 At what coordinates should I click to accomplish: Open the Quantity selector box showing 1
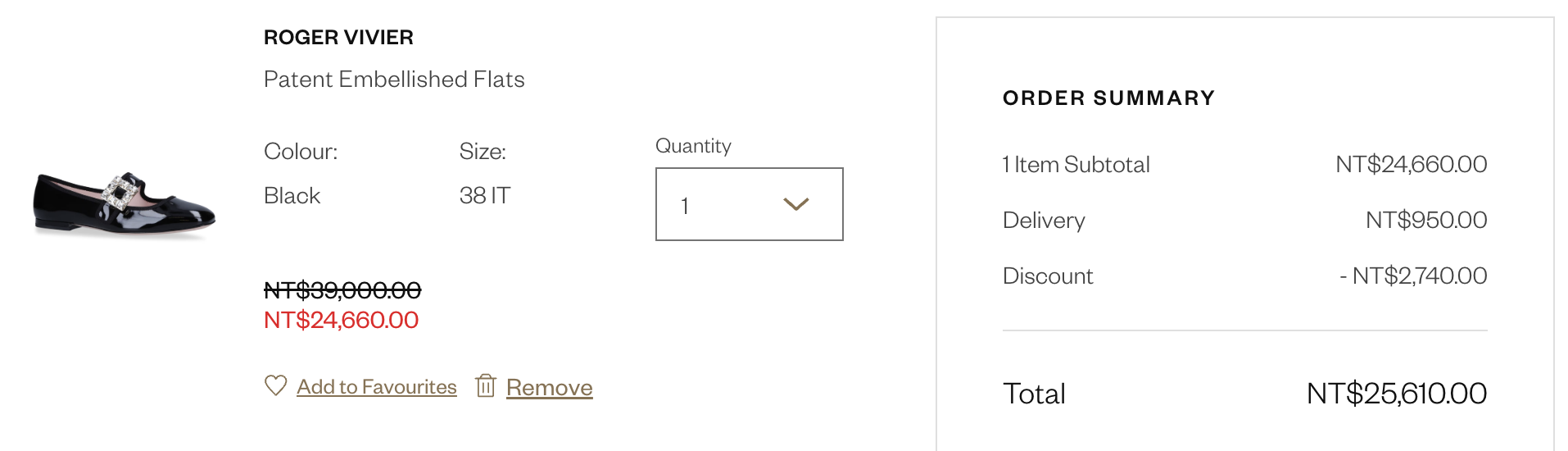click(749, 204)
